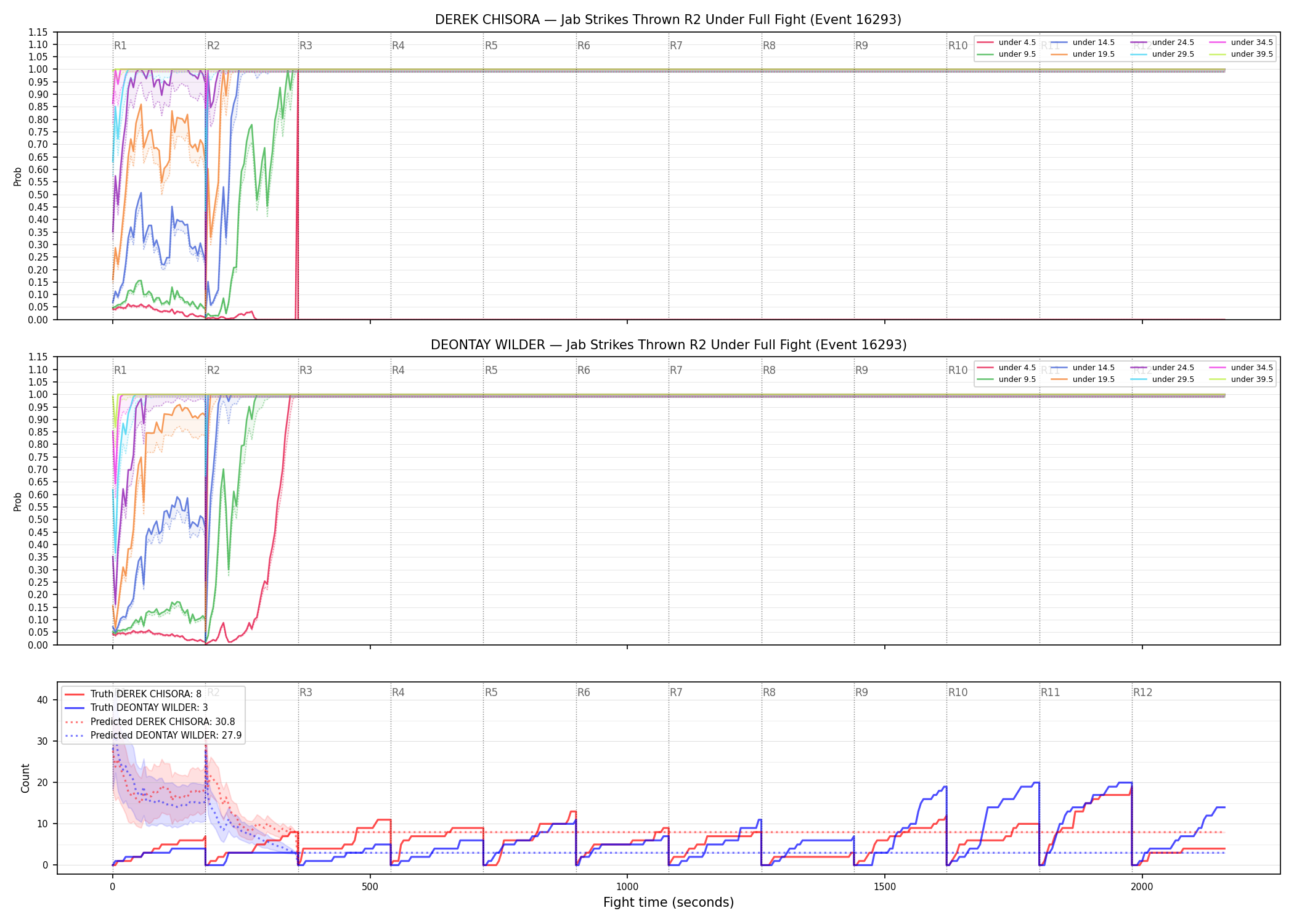Viewport: 1294px width, 924px height.
Task: Click the 'Prob' label of the Chisora chart
Action: [x=18, y=177]
